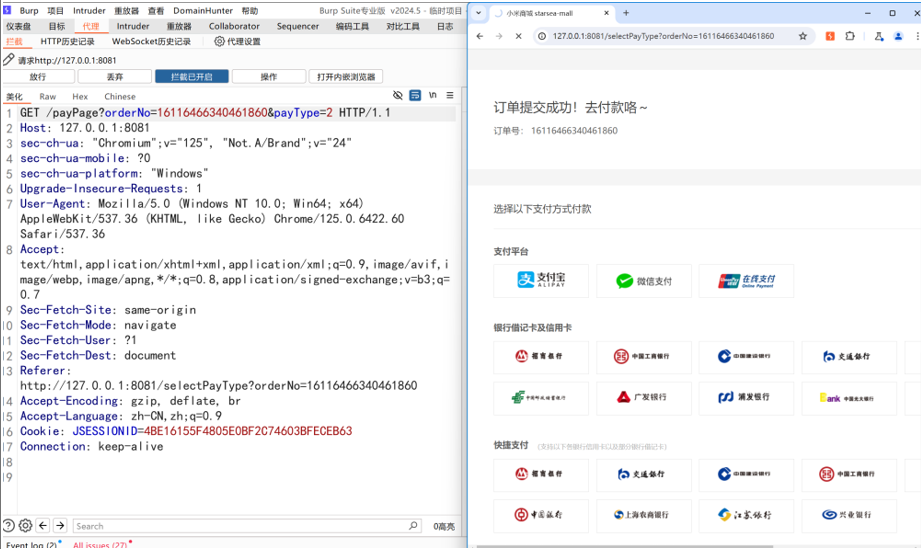Switch to the Hex view tab
This screenshot has width=921, height=549.
(80, 96)
